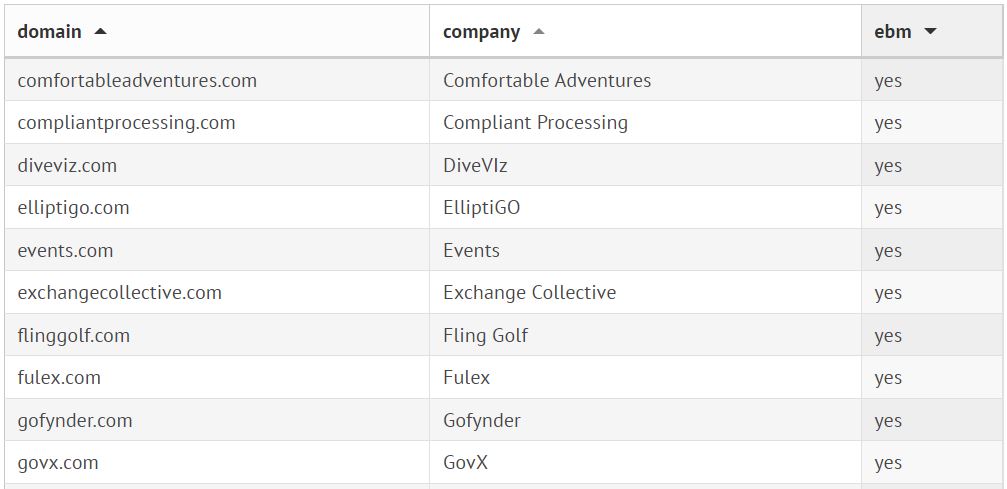
Task: Sort table by ebm header
Action: 893,32
